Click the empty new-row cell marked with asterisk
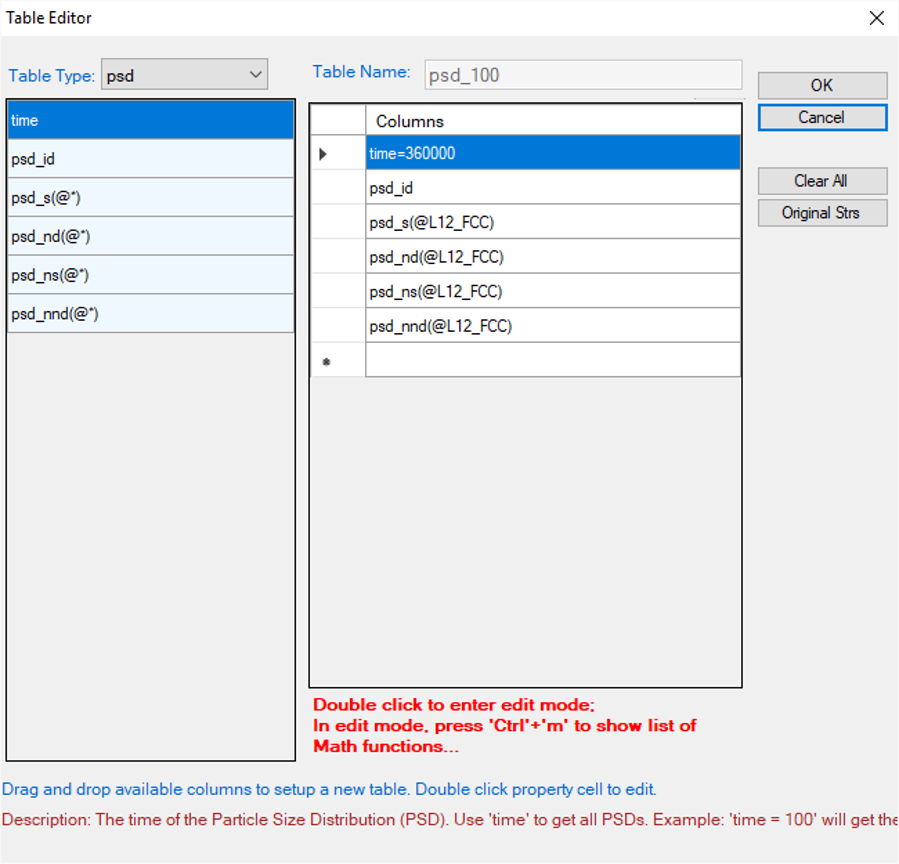 click(x=552, y=360)
